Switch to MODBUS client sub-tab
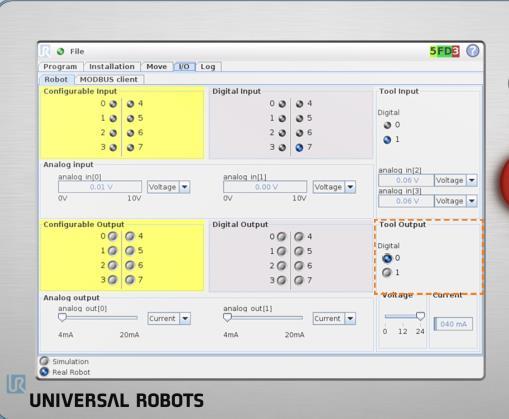This screenshot has width=509, height=419. pos(109,79)
